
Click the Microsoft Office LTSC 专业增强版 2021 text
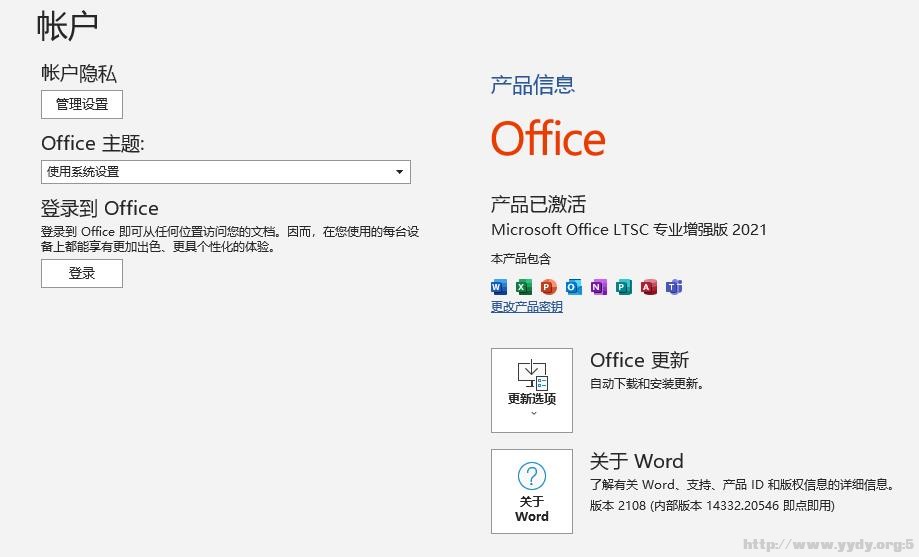[629, 229]
